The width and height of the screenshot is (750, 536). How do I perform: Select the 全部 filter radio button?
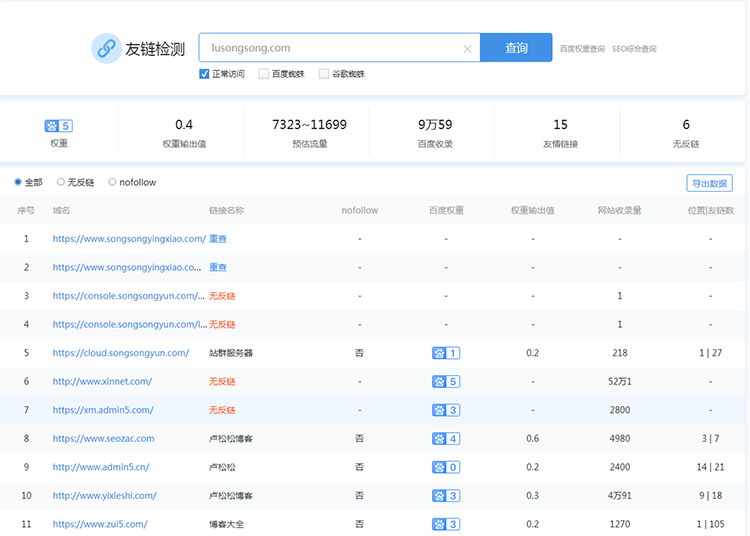click(x=18, y=182)
